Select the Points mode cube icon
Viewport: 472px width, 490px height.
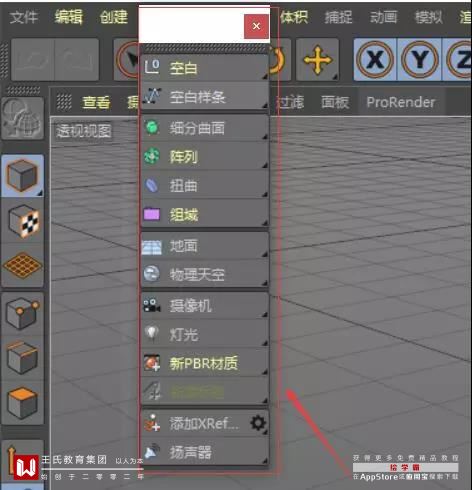click(x=23, y=313)
